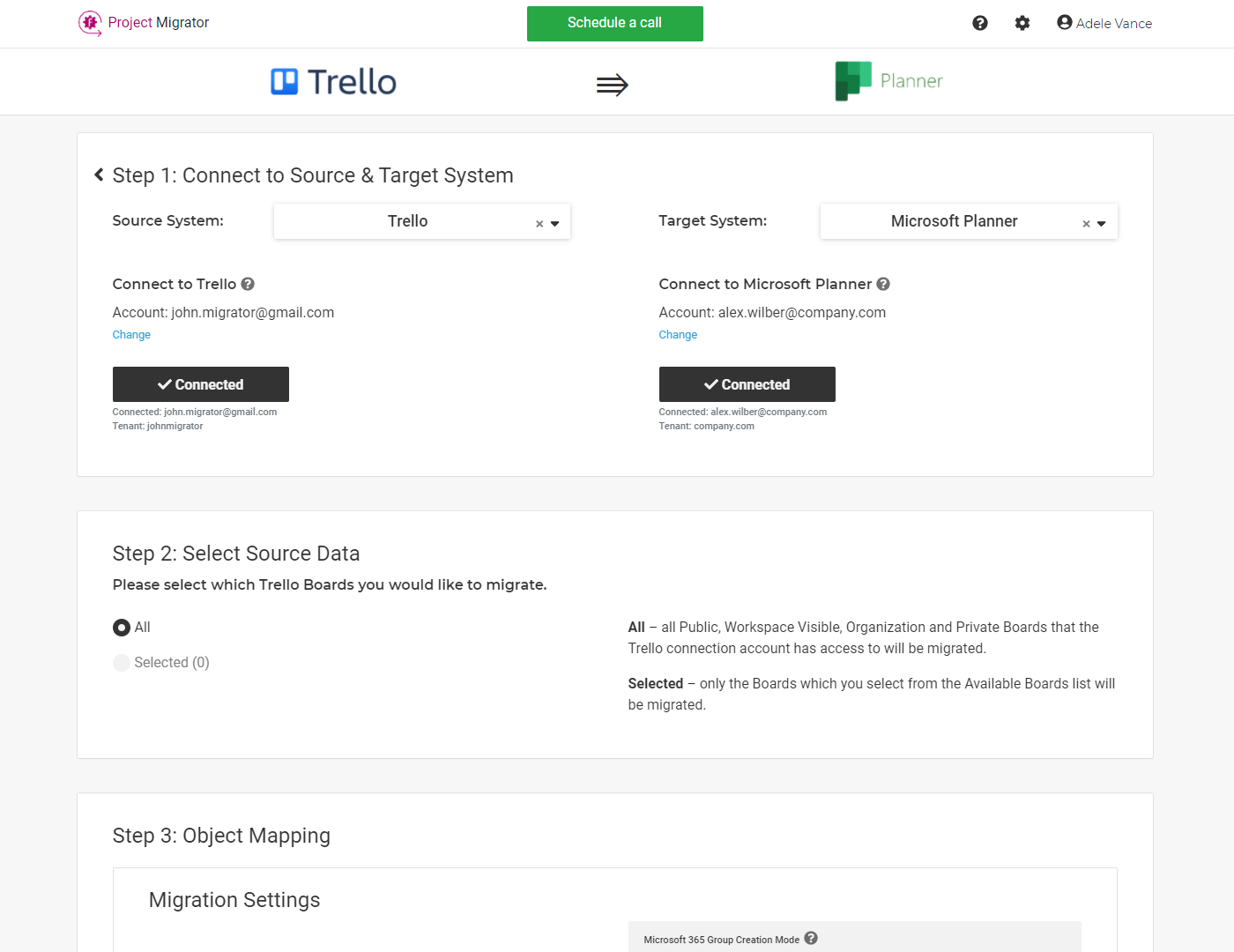Select the All boards radio button
1234x952 pixels.
tap(122, 627)
